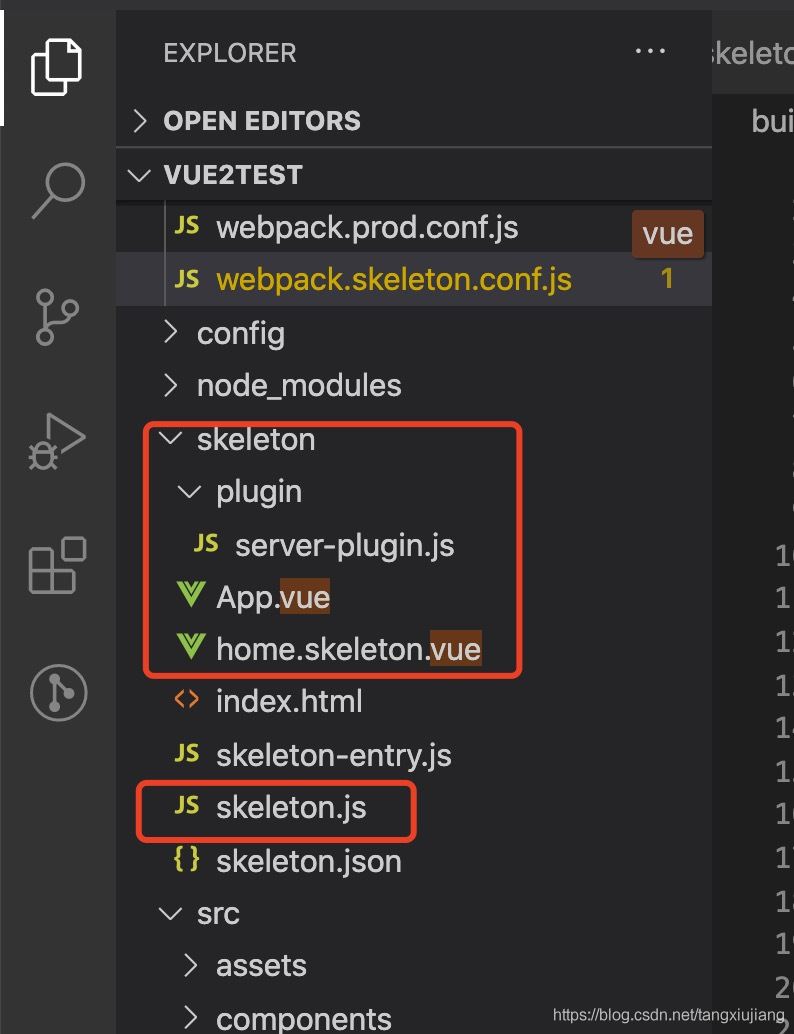Open the Explorer more actions menu
Screen dimensions: 794x1034
(x=650, y=51)
